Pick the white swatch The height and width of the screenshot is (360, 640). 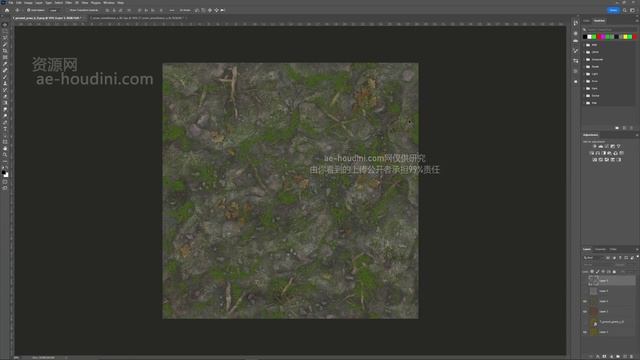[x=589, y=37]
